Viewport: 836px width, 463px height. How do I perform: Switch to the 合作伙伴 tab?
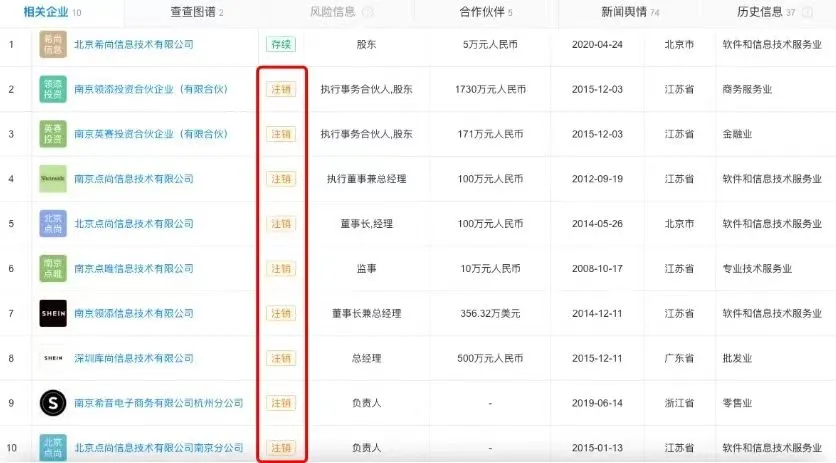point(486,12)
